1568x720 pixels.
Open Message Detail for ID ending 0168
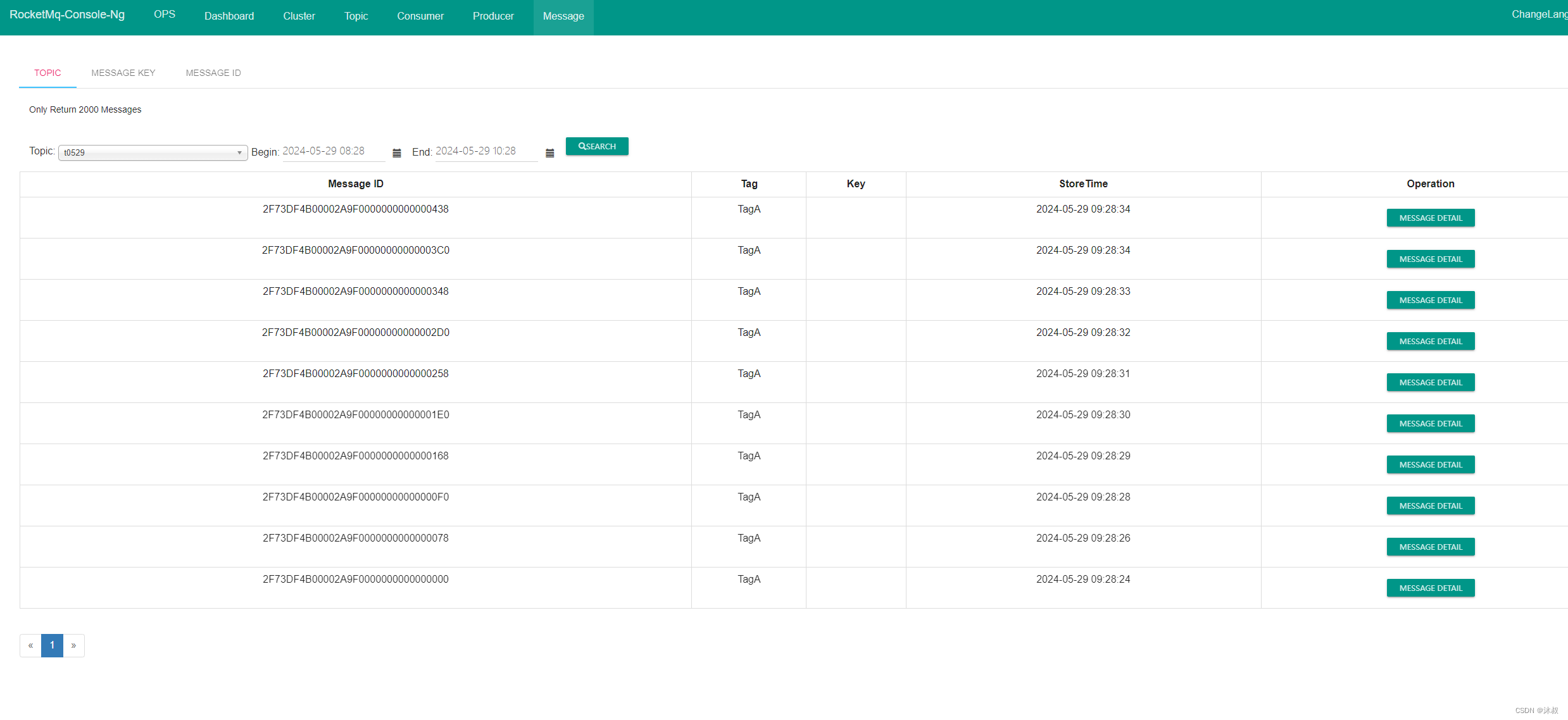click(1431, 464)
